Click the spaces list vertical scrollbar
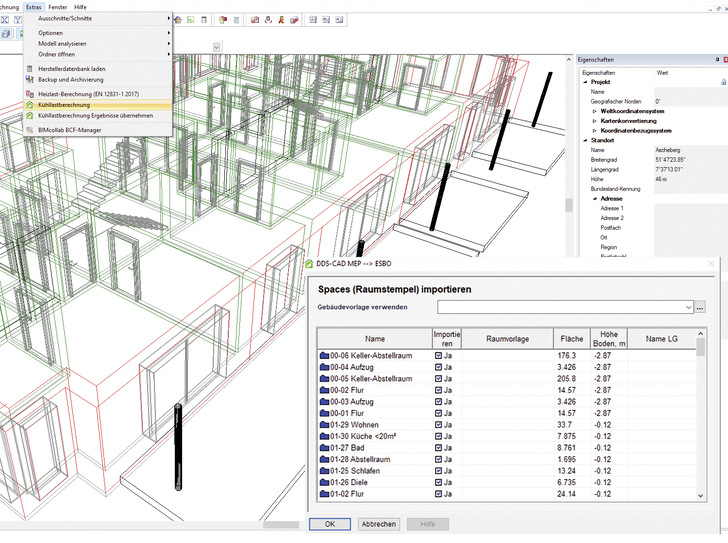Viewport: 728px width, 543px height. click(x=700, y=420)
